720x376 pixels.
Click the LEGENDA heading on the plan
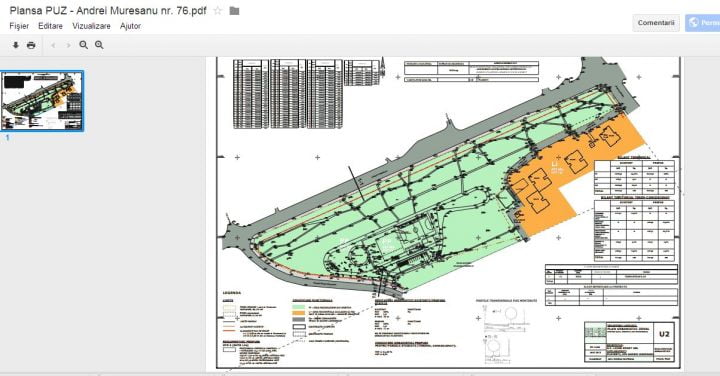pyautogui.click(x=232, y=293)
